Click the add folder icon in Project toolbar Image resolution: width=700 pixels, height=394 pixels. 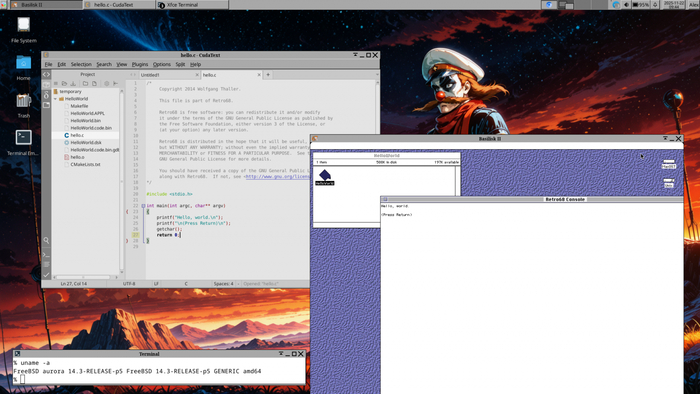(x=85, y=83)
